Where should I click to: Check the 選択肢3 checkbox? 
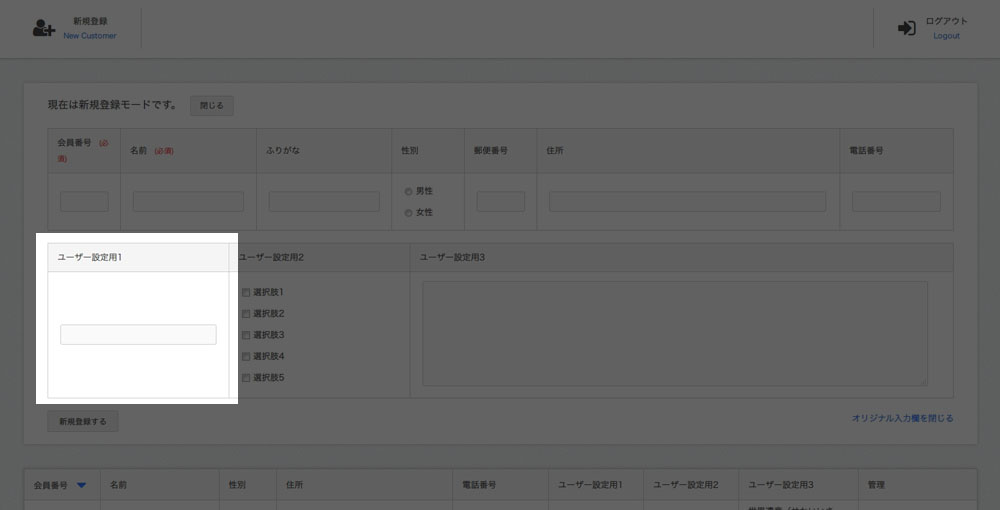click(x=246, y=335)
